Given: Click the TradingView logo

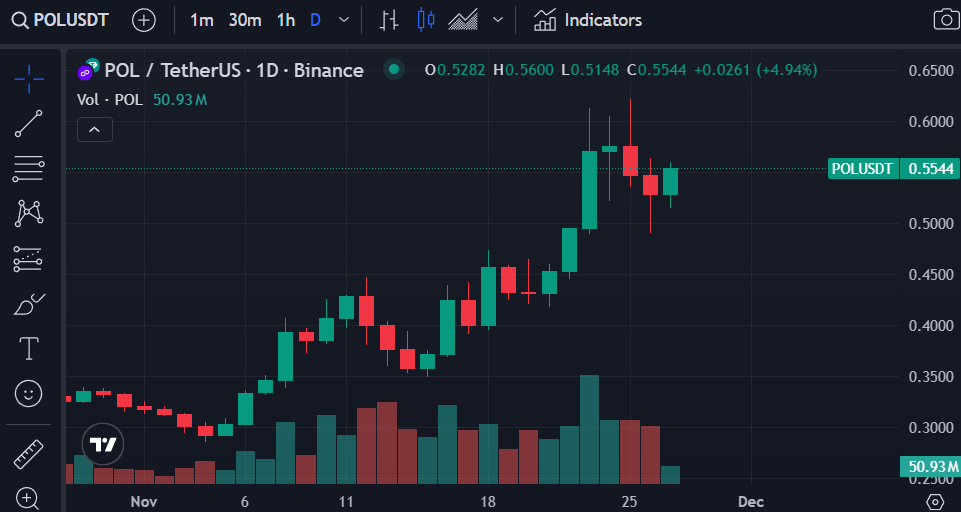Looking at the screenshot, I should pos(103,443).
